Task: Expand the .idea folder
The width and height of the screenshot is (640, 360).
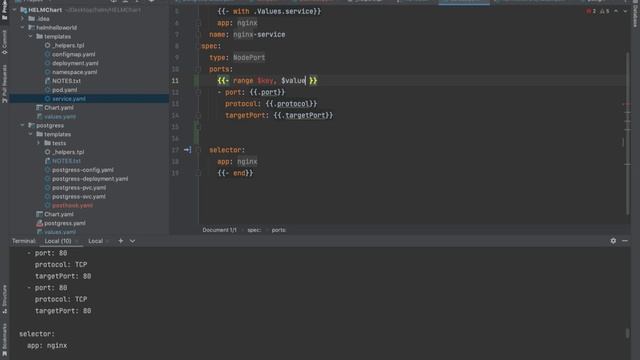Action: tap(22, 19)
